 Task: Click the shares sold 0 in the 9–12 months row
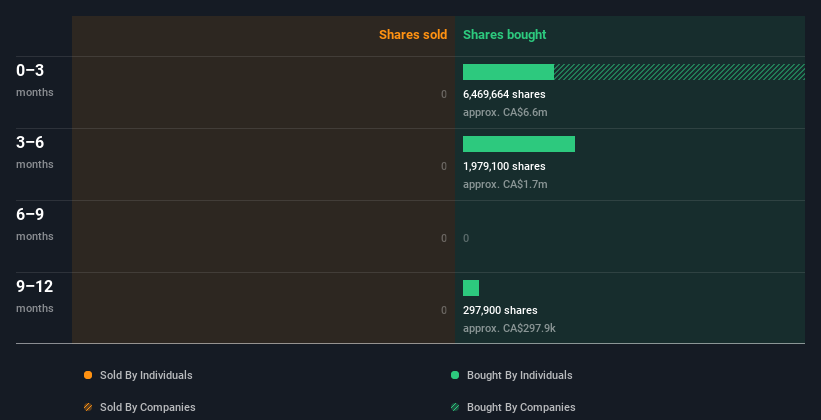444,311
